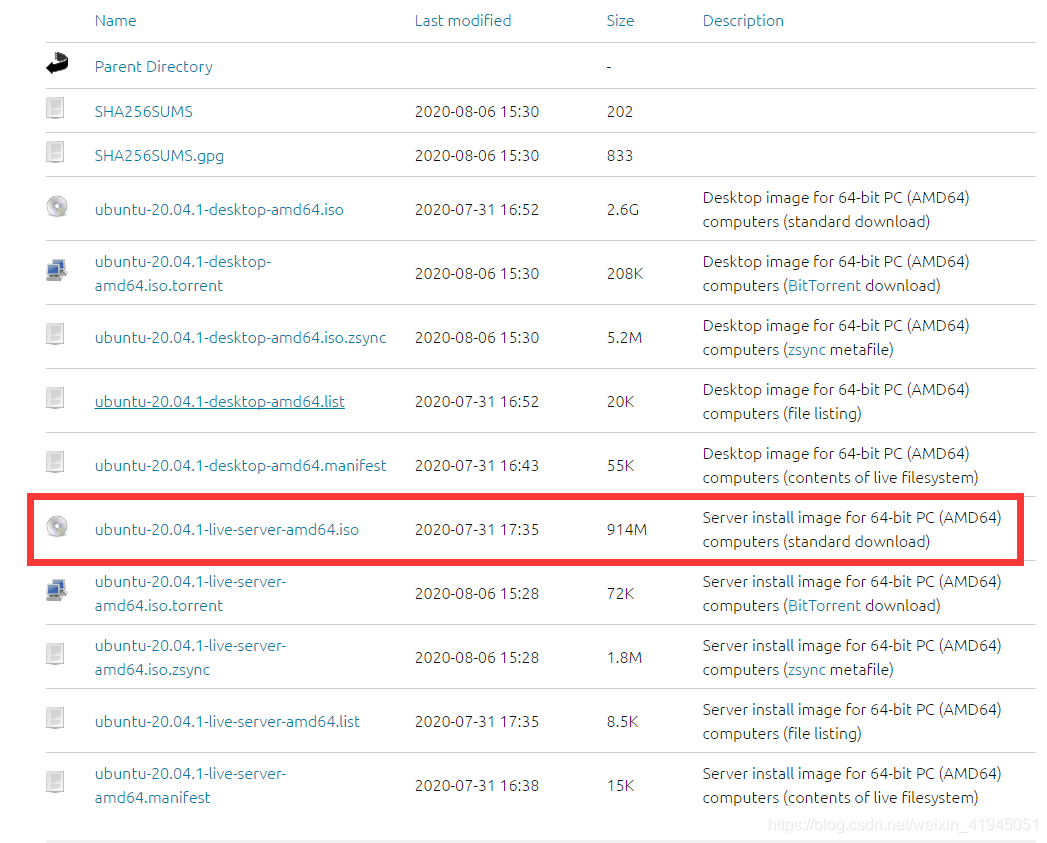Click the file icon for desktop-amd64.iso.zsync
This screenshot has width=1047, height=843.
[x=55, y=334]
